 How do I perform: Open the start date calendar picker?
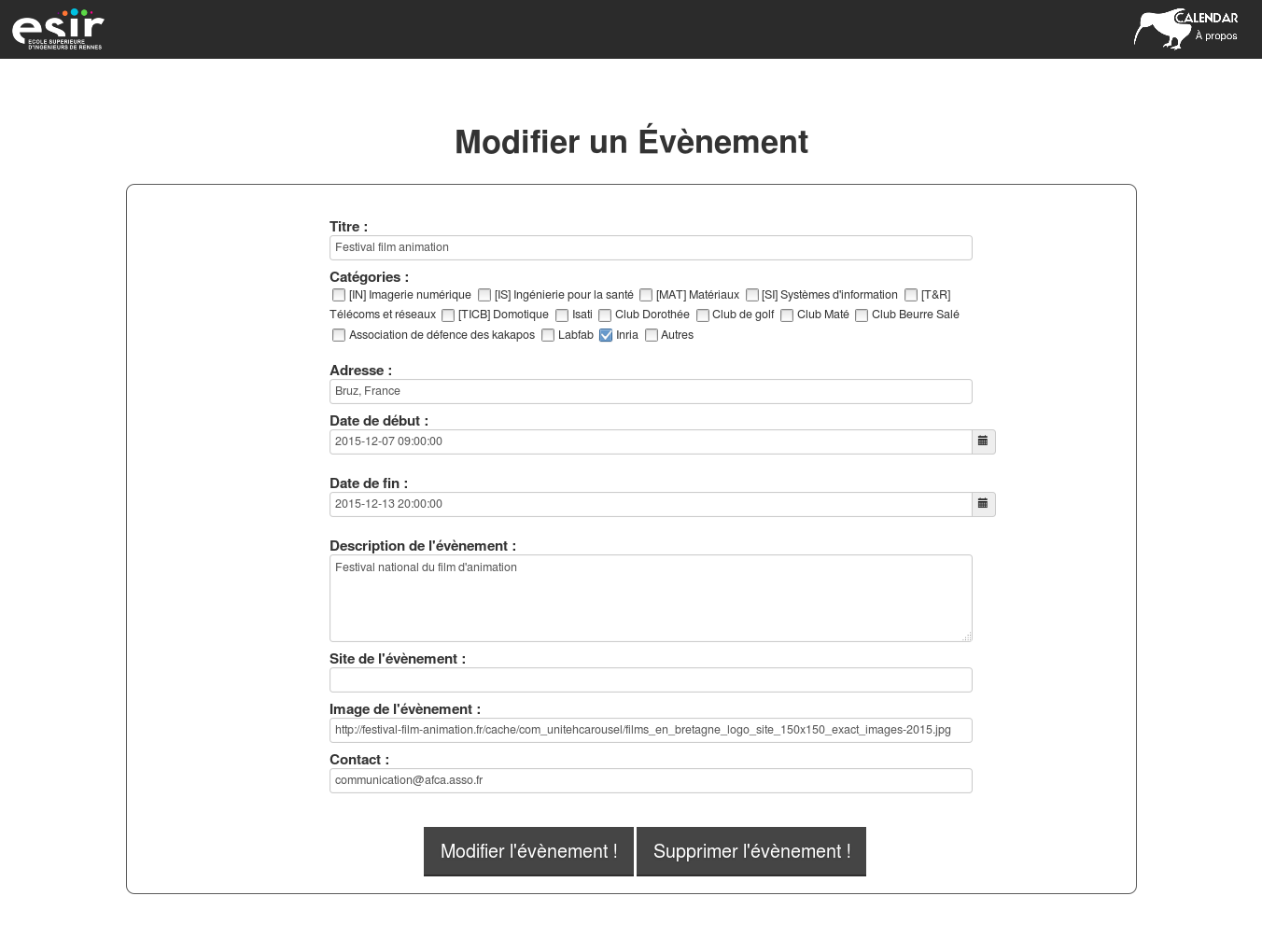tap(983, 441)
